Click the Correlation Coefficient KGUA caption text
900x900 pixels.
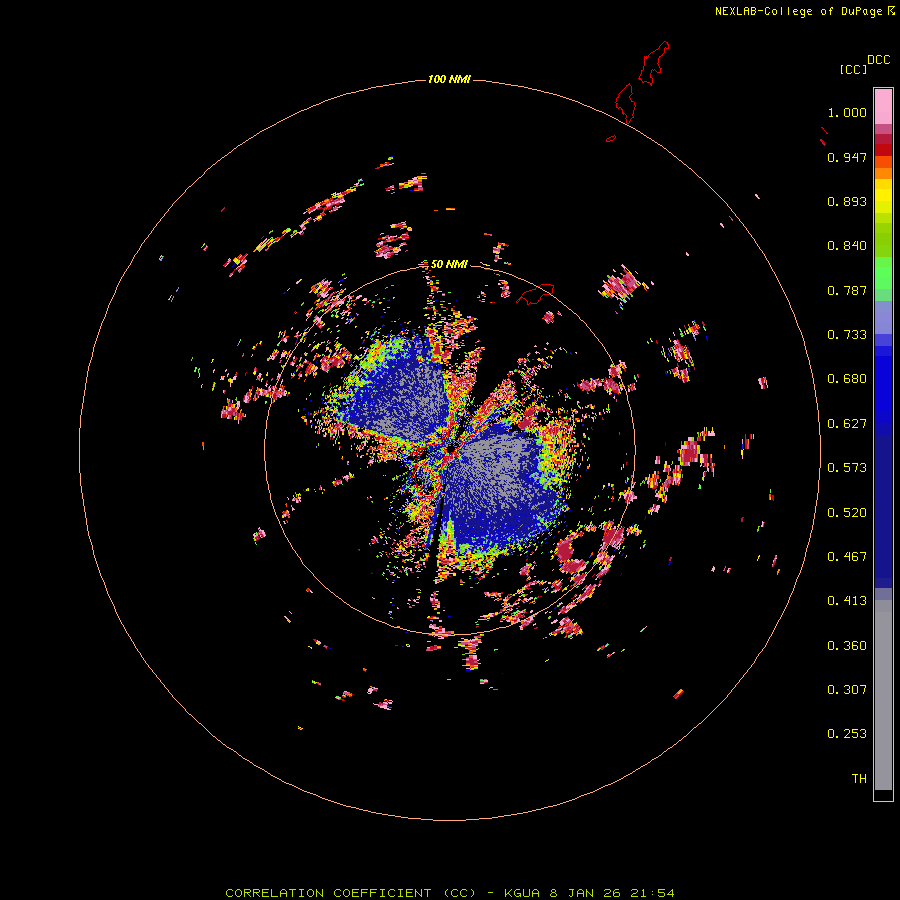449,893
